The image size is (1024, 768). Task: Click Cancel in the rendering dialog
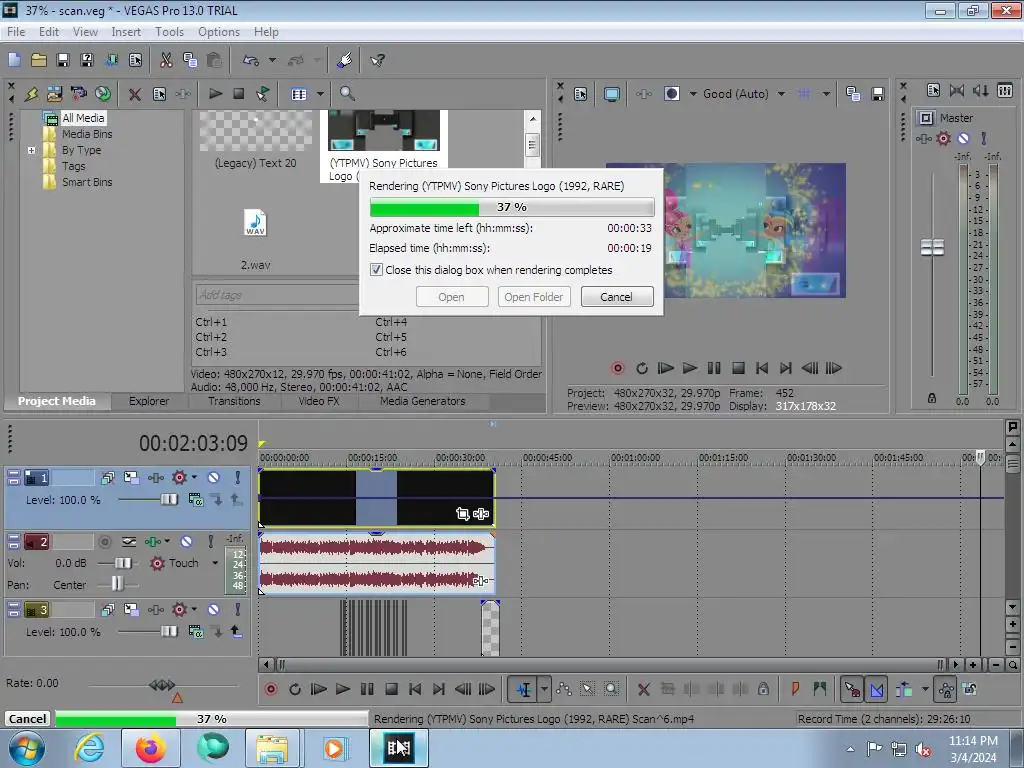[x=616, y=297]
